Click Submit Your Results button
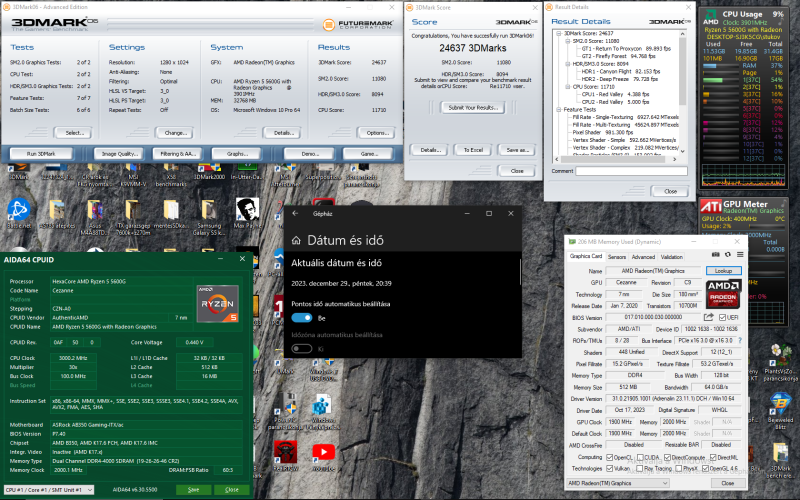This screenshot has width=800, height=500. click(x=473, y=107)
